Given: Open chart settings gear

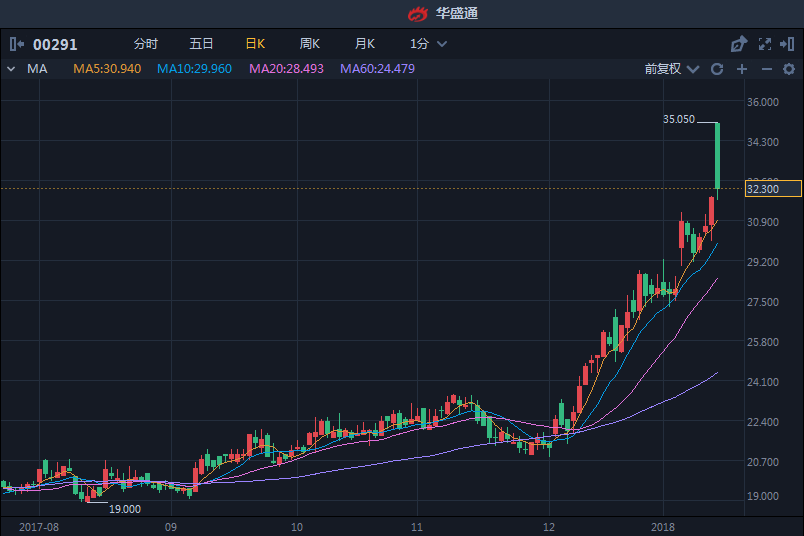Looking at the screenshot, I should (x=790, y=69).
